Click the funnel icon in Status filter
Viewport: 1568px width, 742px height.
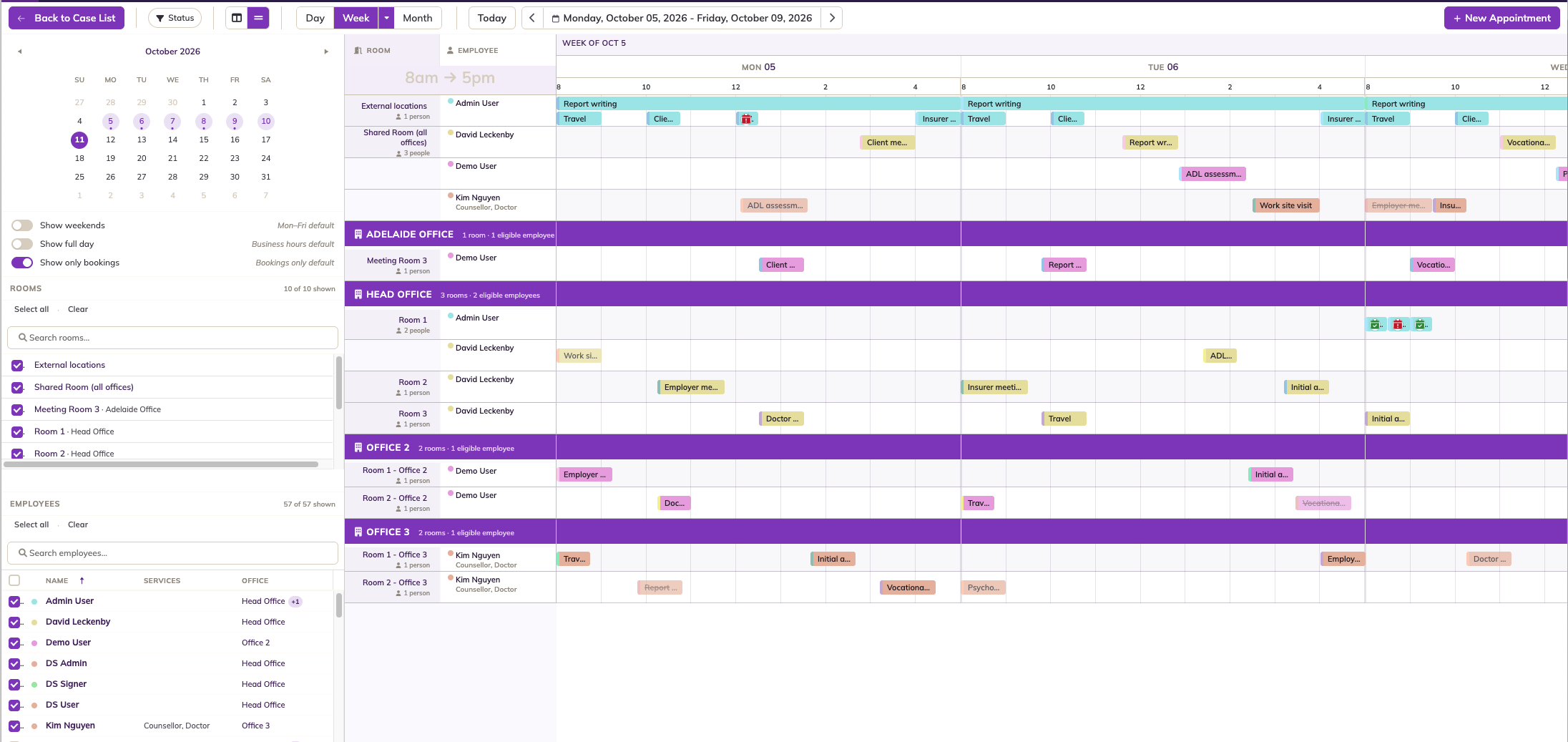pyautogui.click(x=160, y=19)
